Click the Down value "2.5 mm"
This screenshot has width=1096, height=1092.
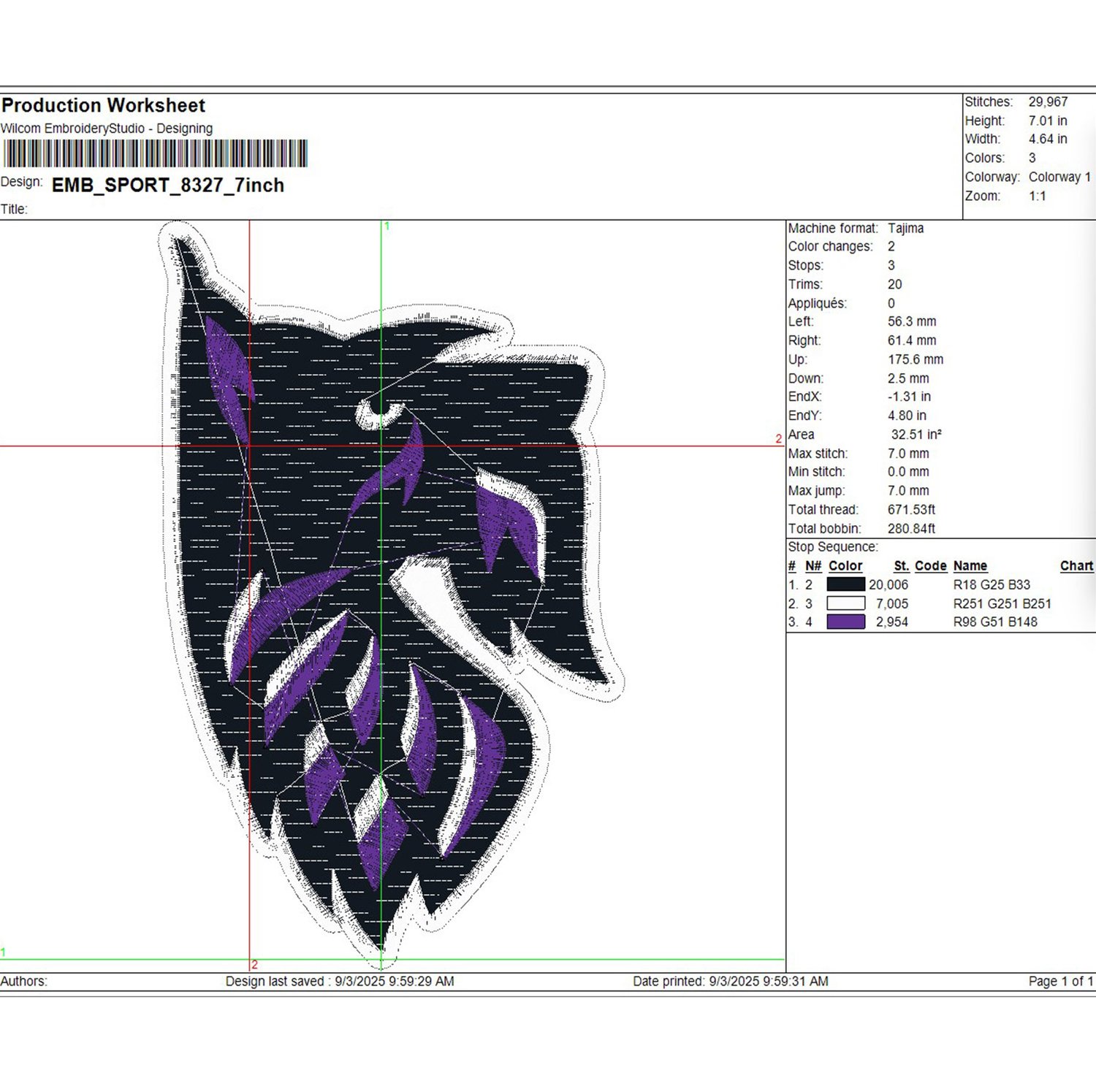pyautogui.click(x=908, y=378)
